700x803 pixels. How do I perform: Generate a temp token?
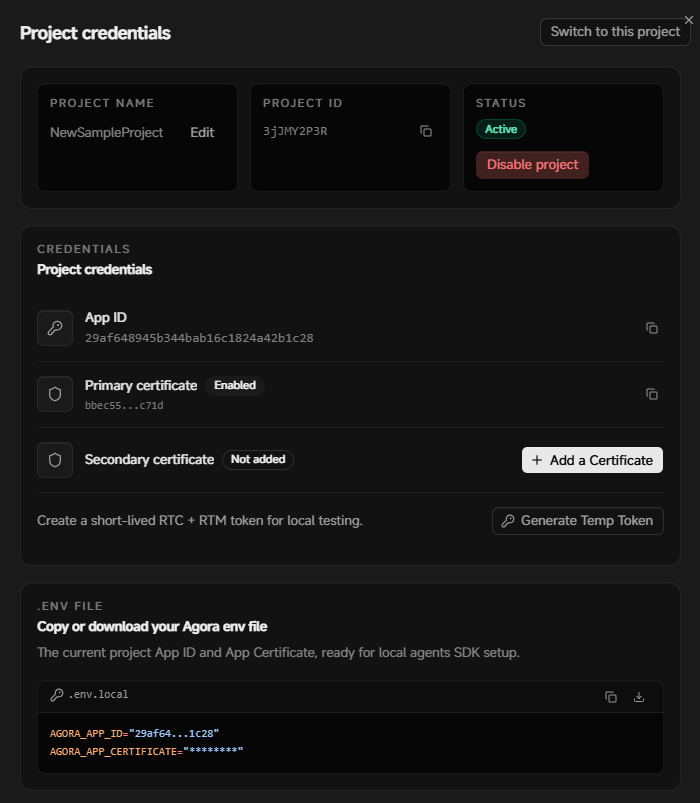(578, 521)
